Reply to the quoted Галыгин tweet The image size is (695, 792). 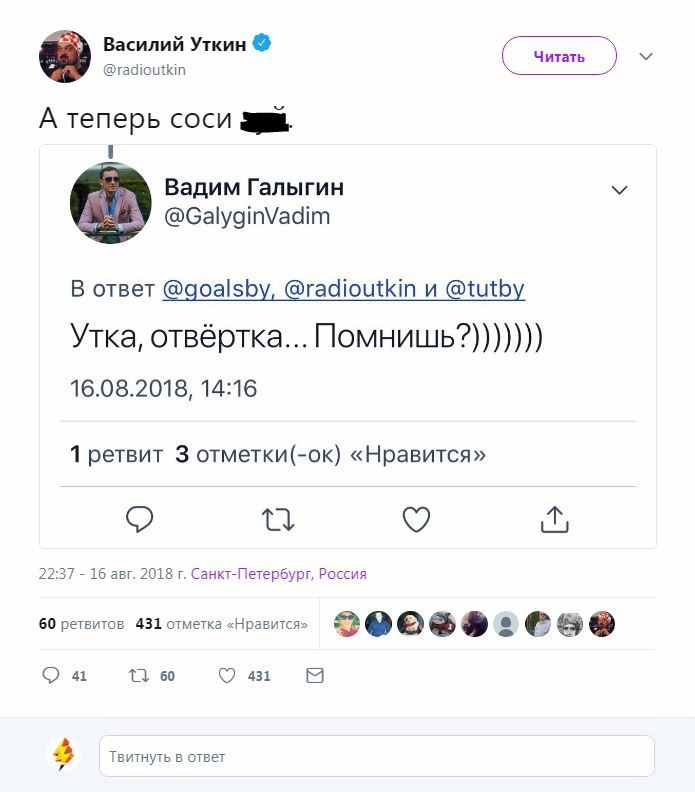[x=140, y=519]
